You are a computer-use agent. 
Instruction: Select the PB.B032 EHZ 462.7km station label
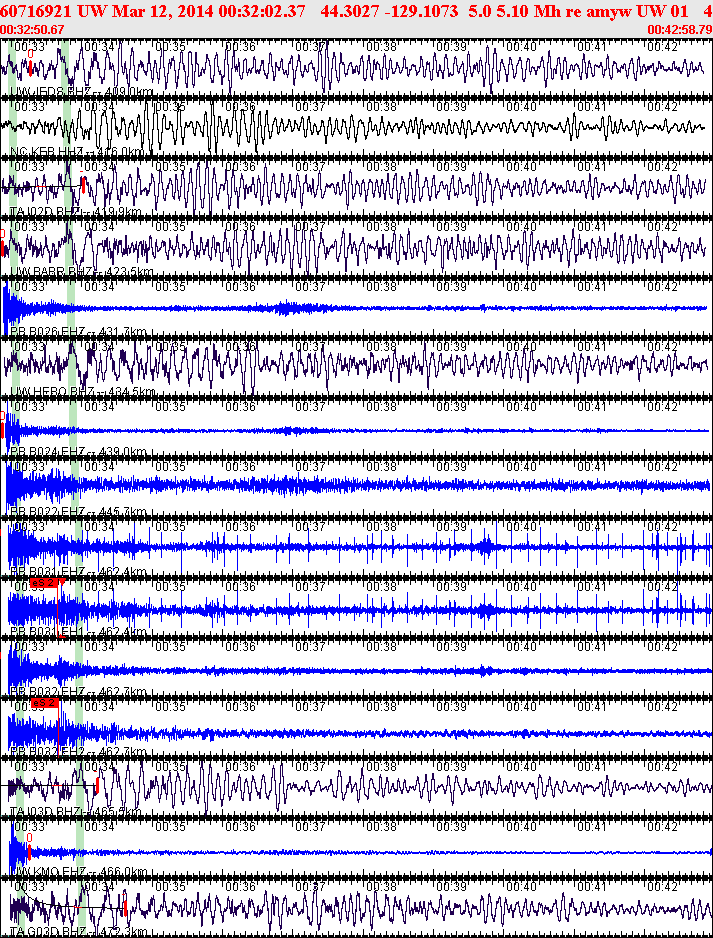(78, 692)
